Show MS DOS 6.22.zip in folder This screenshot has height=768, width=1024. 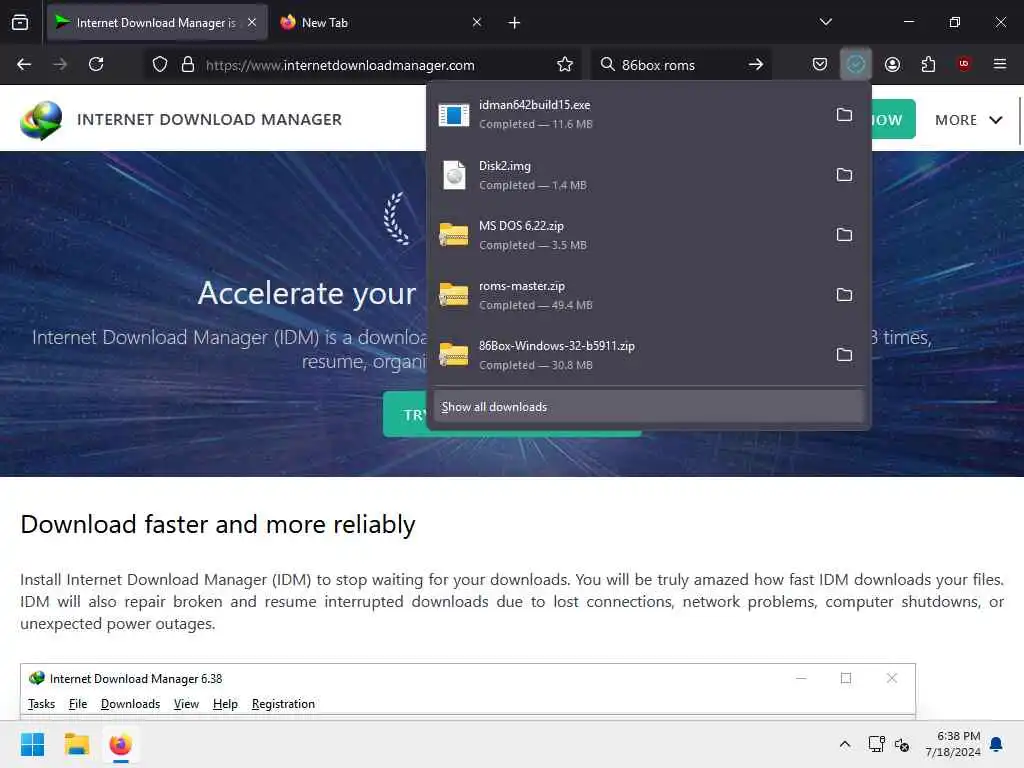(844, 234)
